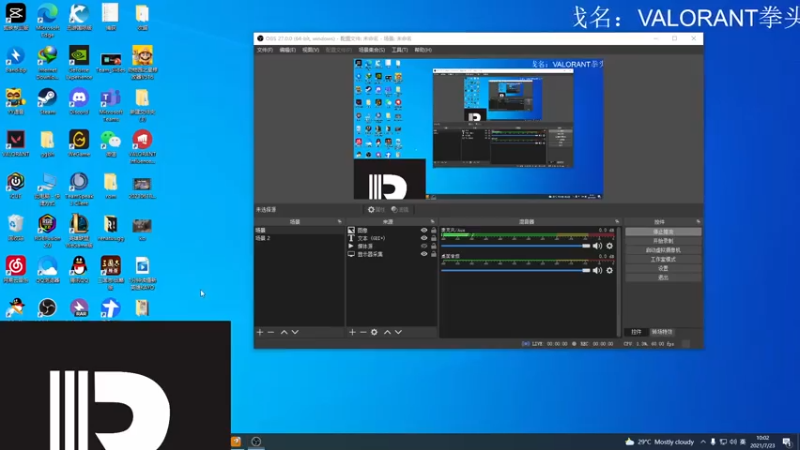Open the 视图(V) View menu in OBS
This screenshot has width=800, height=450.
point(311,50)
